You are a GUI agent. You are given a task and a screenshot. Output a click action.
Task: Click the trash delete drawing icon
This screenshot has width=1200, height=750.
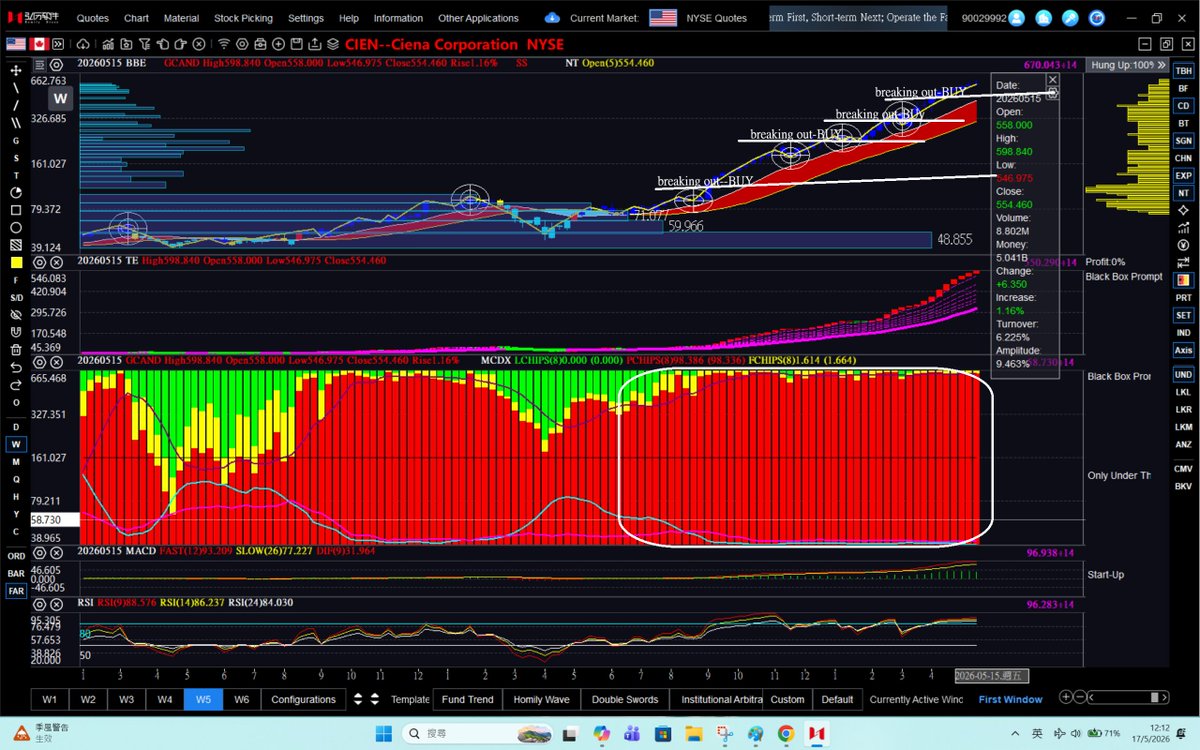(16, 350)
